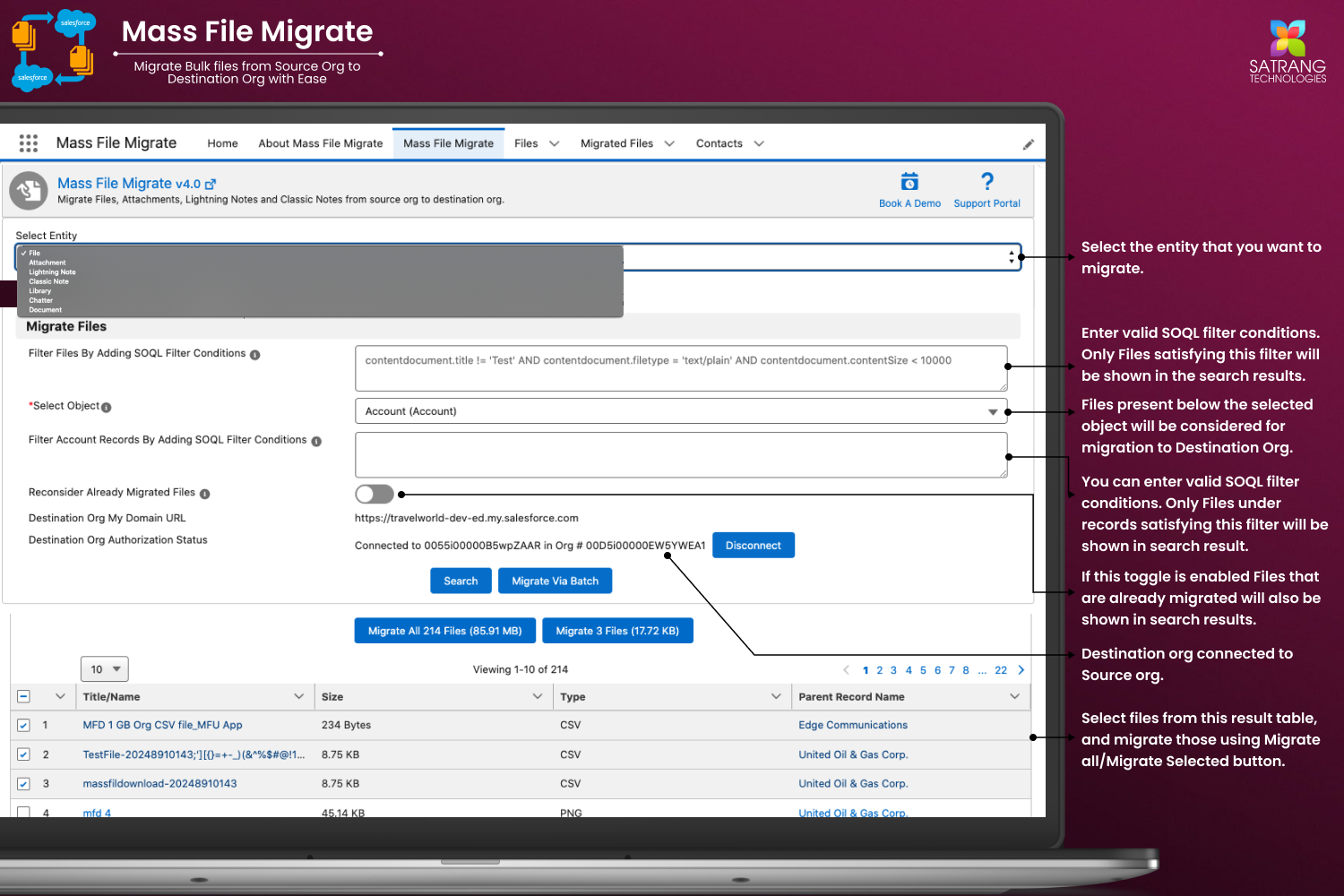Open the chevron next to header checkbox
1344x896 pixels.
click(60, 696)
